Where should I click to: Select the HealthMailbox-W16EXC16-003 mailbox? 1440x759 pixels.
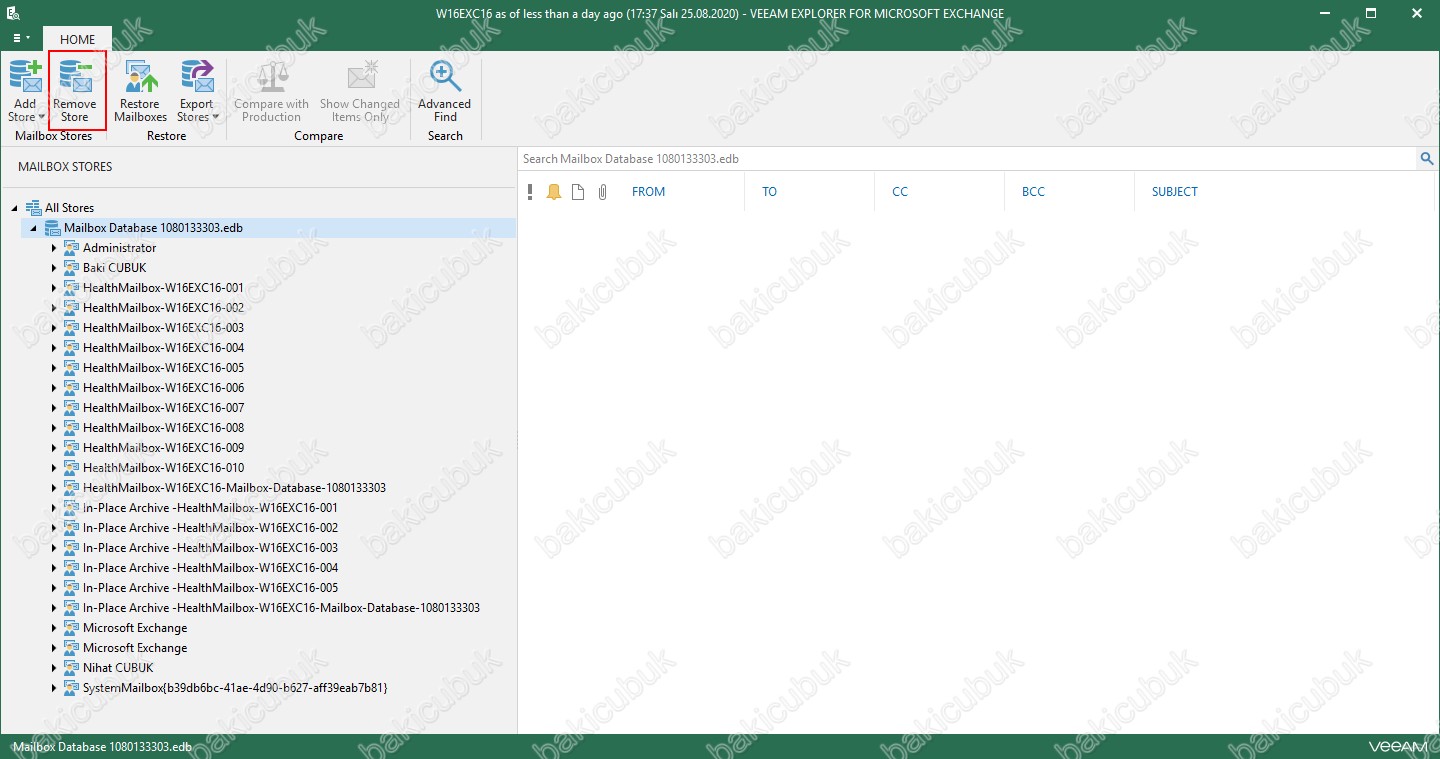click(x=163, y=328)
